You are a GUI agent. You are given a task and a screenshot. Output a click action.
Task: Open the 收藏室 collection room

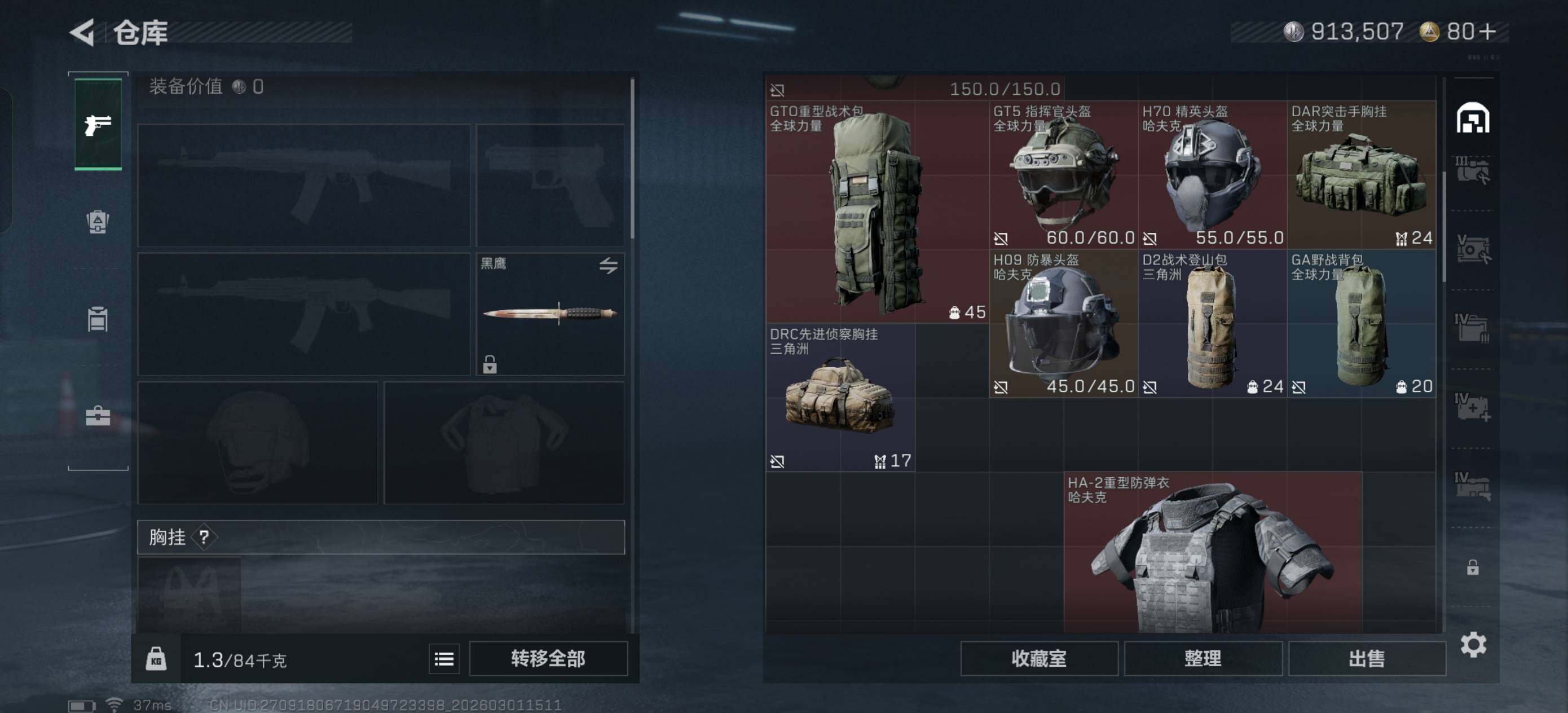(x=1039, y=658)
